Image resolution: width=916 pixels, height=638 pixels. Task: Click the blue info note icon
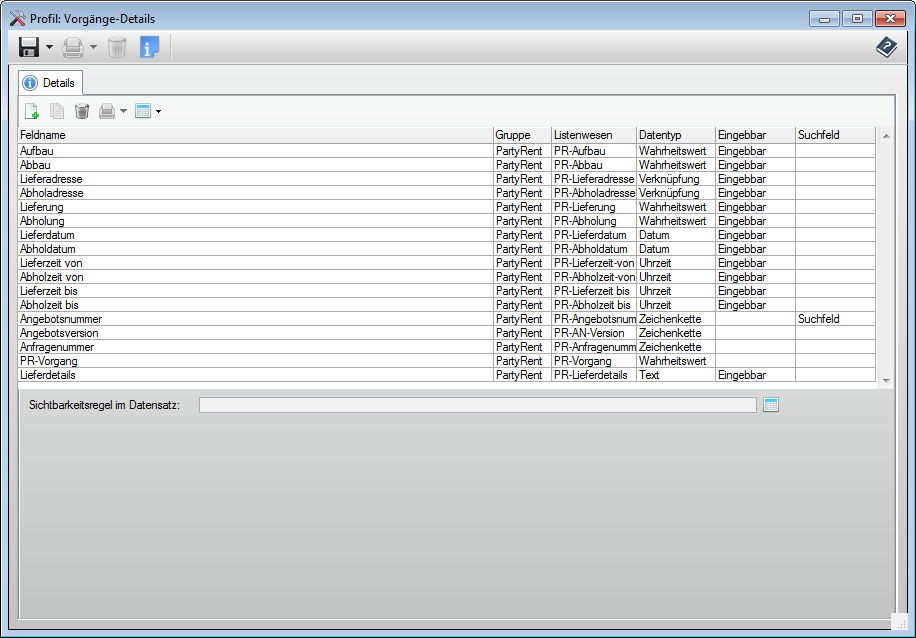[x=149, y=47]
